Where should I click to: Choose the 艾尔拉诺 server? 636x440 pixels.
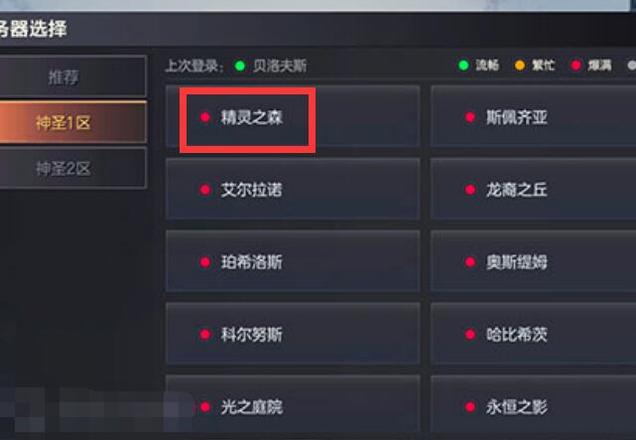292,189
